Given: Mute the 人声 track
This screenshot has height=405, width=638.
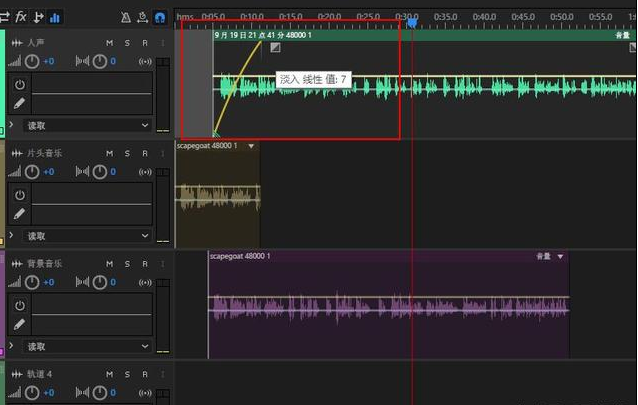Looking at the screenshot, I should click(110, 43).
